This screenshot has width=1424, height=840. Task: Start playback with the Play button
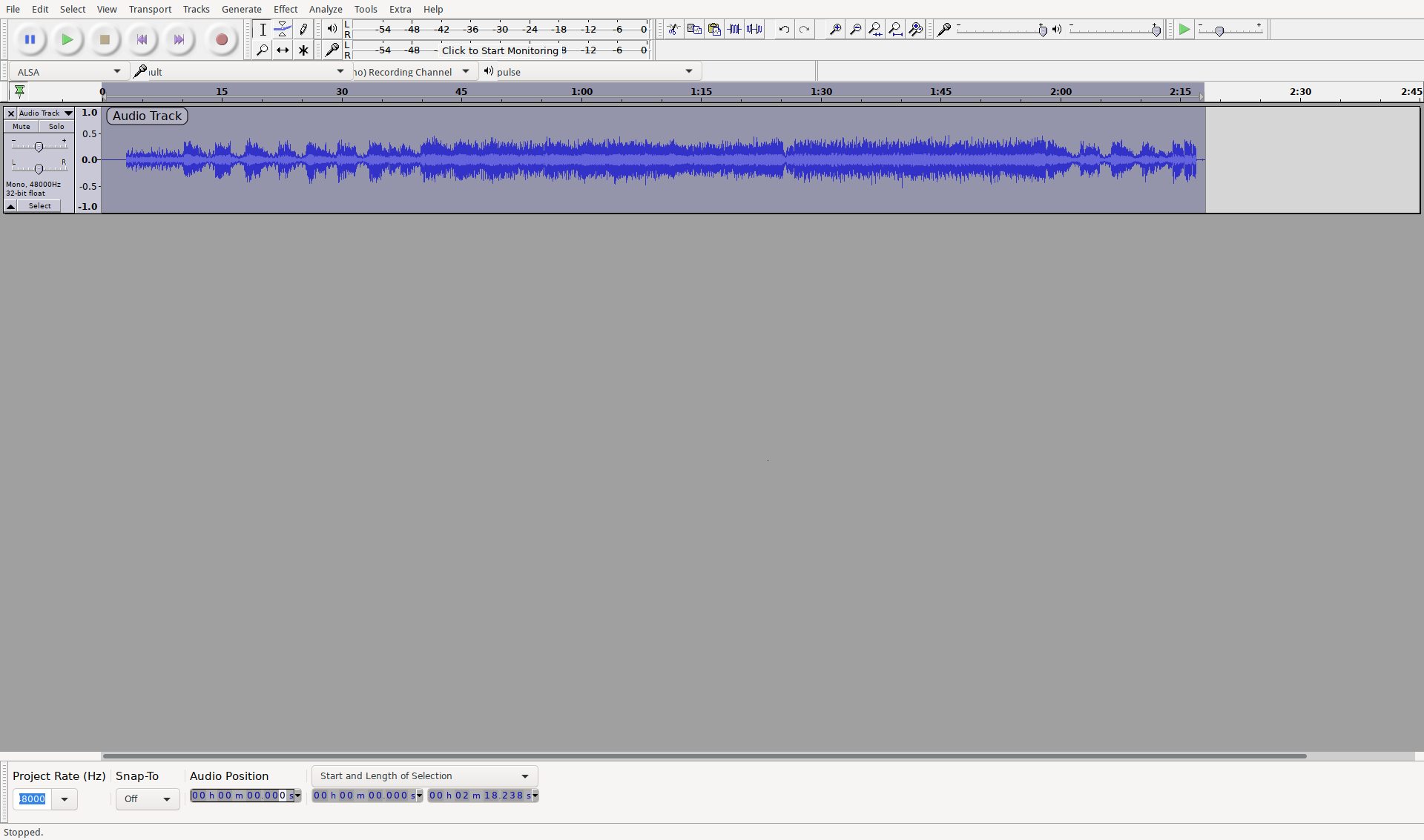tap(67, 39)
